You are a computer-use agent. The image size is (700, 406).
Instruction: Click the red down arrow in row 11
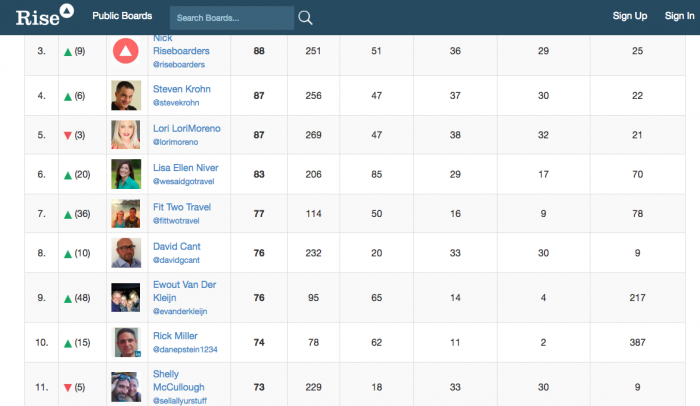click(x=68, y=388)
